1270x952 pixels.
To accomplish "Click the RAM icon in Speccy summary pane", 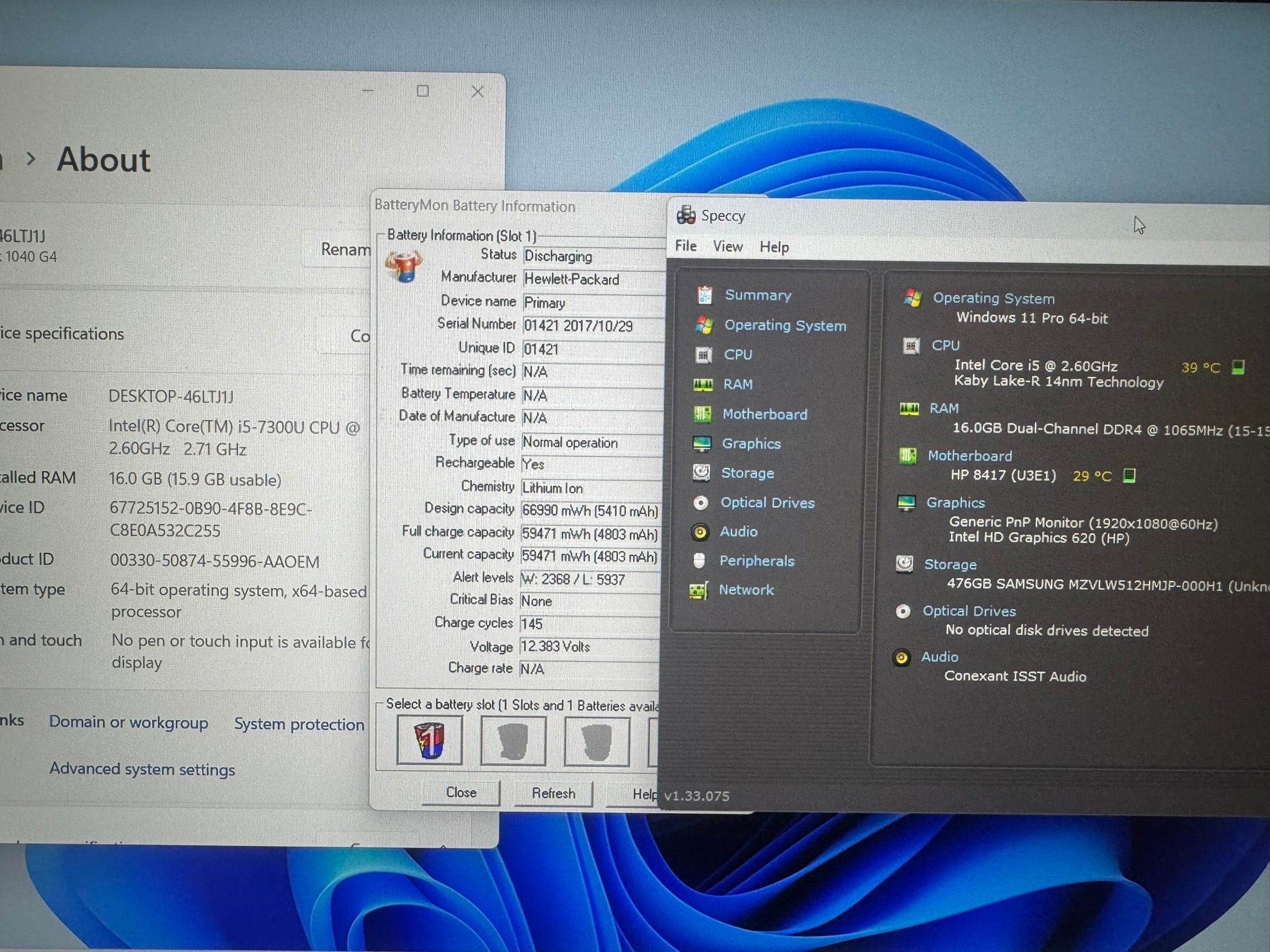I will pyautogui.click(x=909, y=408).
